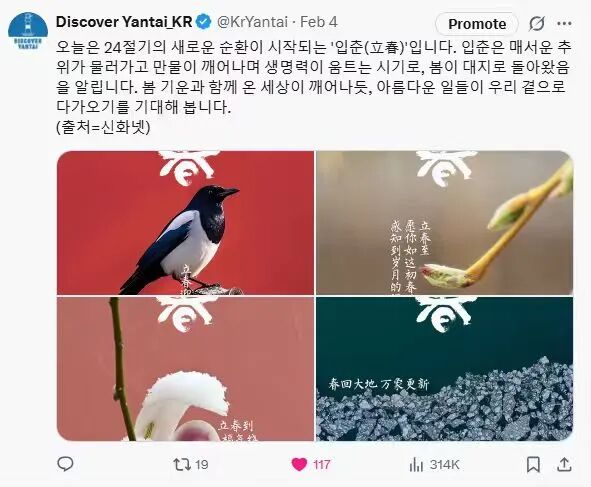Click the Discover Yantai_KR display name
Screen dimensions: 591x487
(124, 22)
